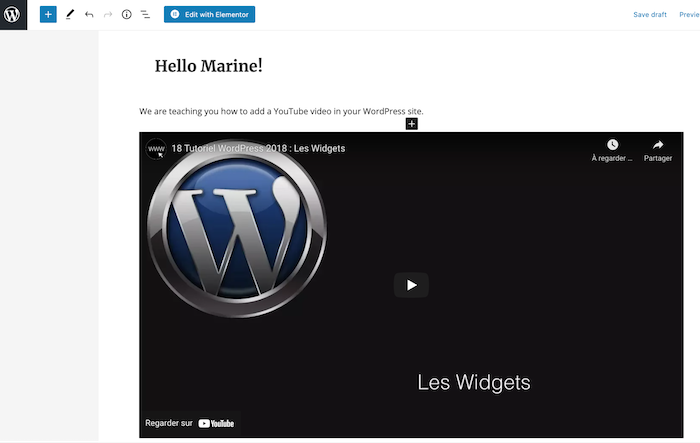Play the embedded YouTube video
Screen dimensions: 700x443
tap(411, 285)
